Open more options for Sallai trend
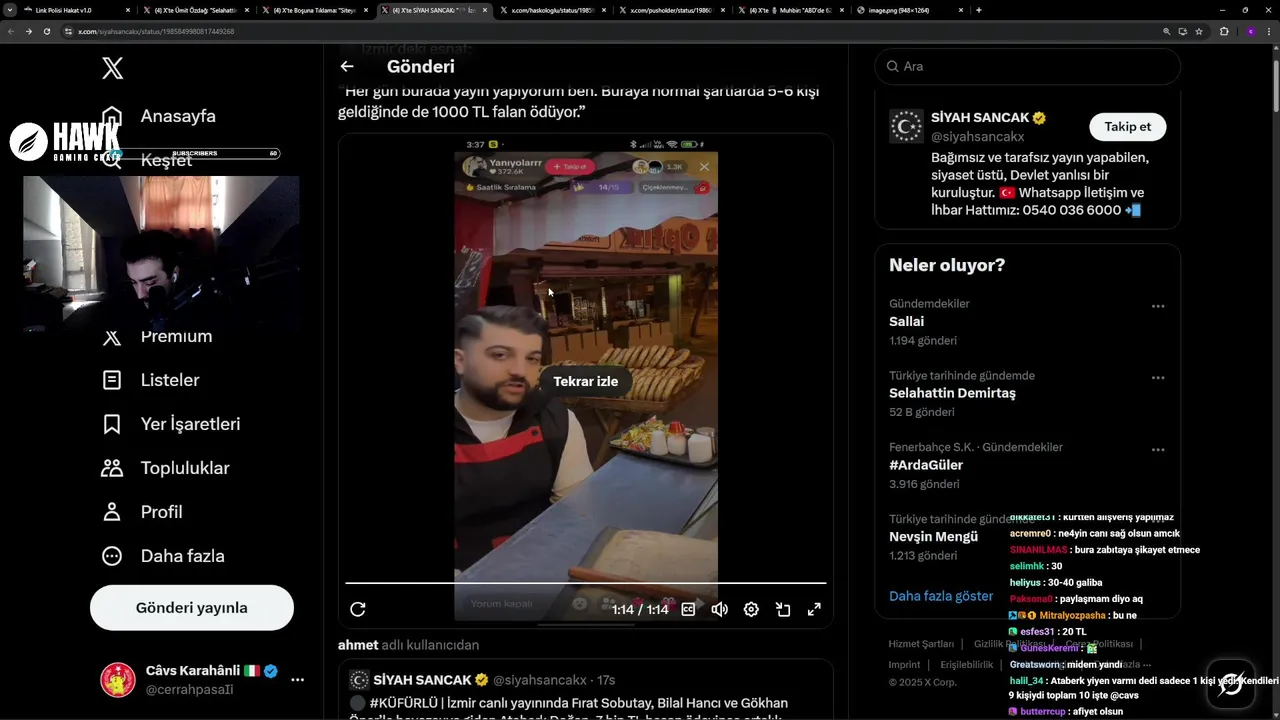The width and height of the screenshot is (1280, 720). [x=1158, y=306]
